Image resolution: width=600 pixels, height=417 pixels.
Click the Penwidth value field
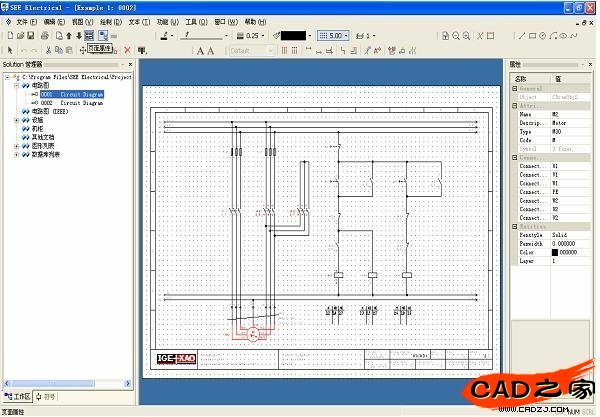[567, 243]
